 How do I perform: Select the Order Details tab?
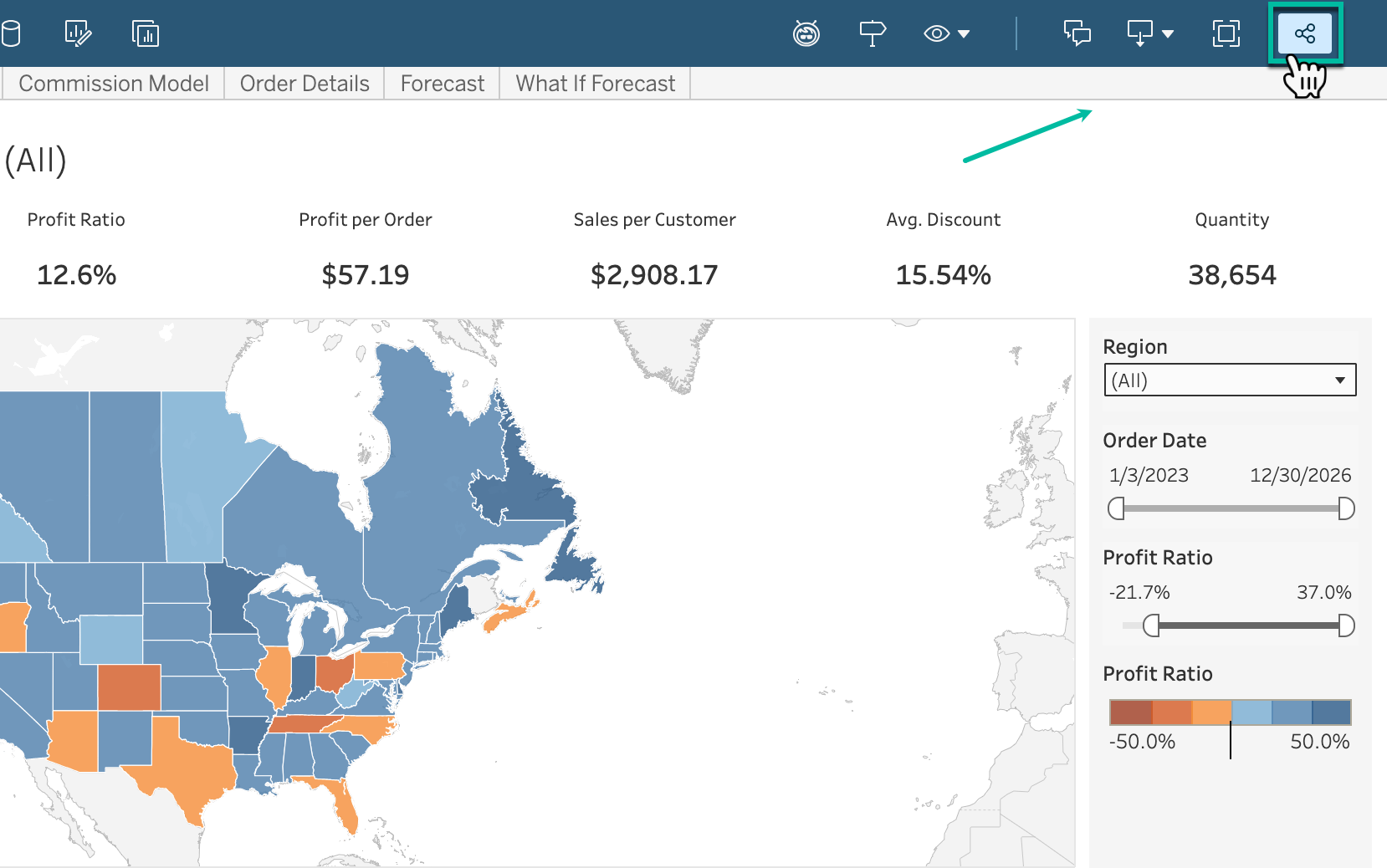tap(305, 83)
